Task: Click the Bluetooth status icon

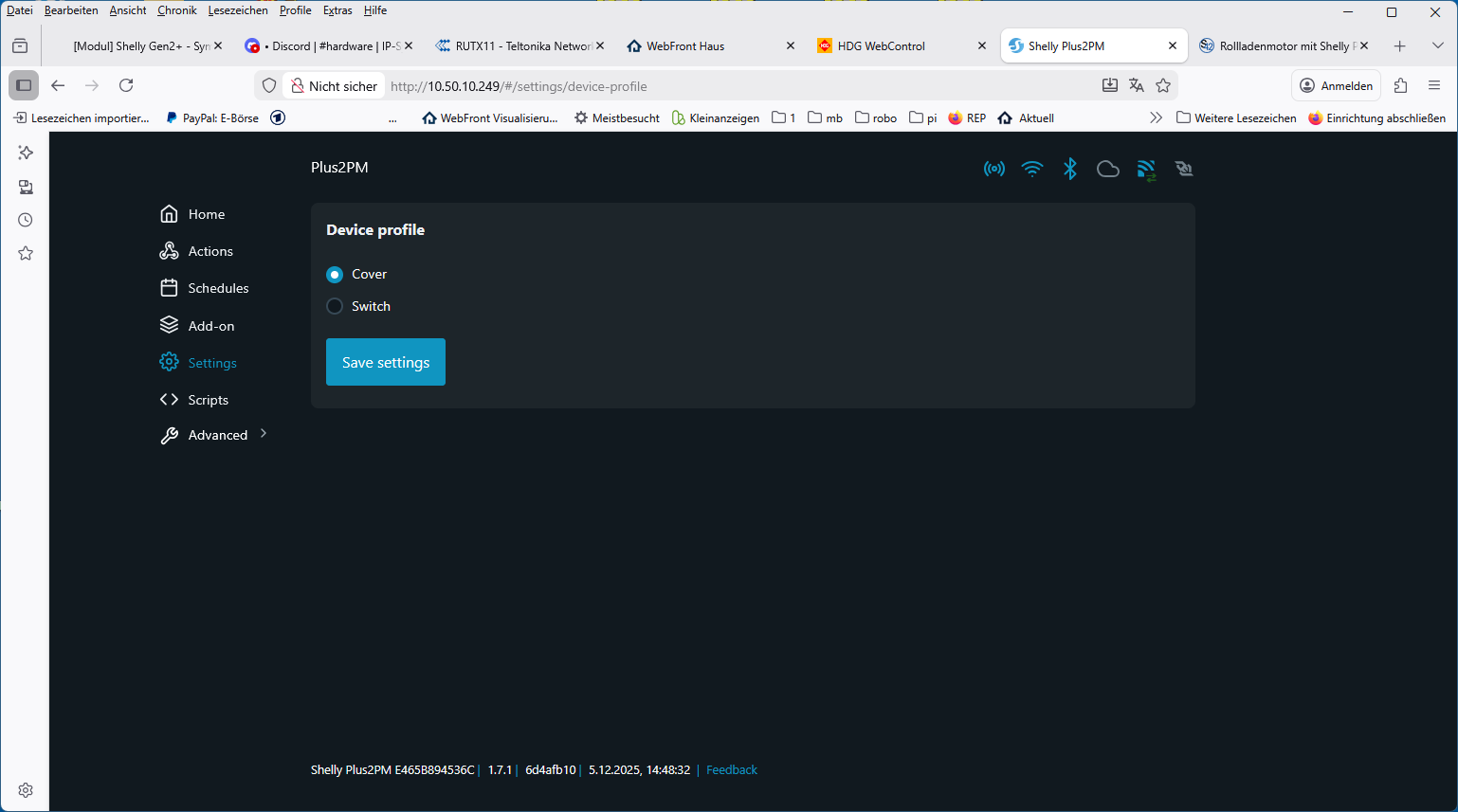Action: 1069,169
